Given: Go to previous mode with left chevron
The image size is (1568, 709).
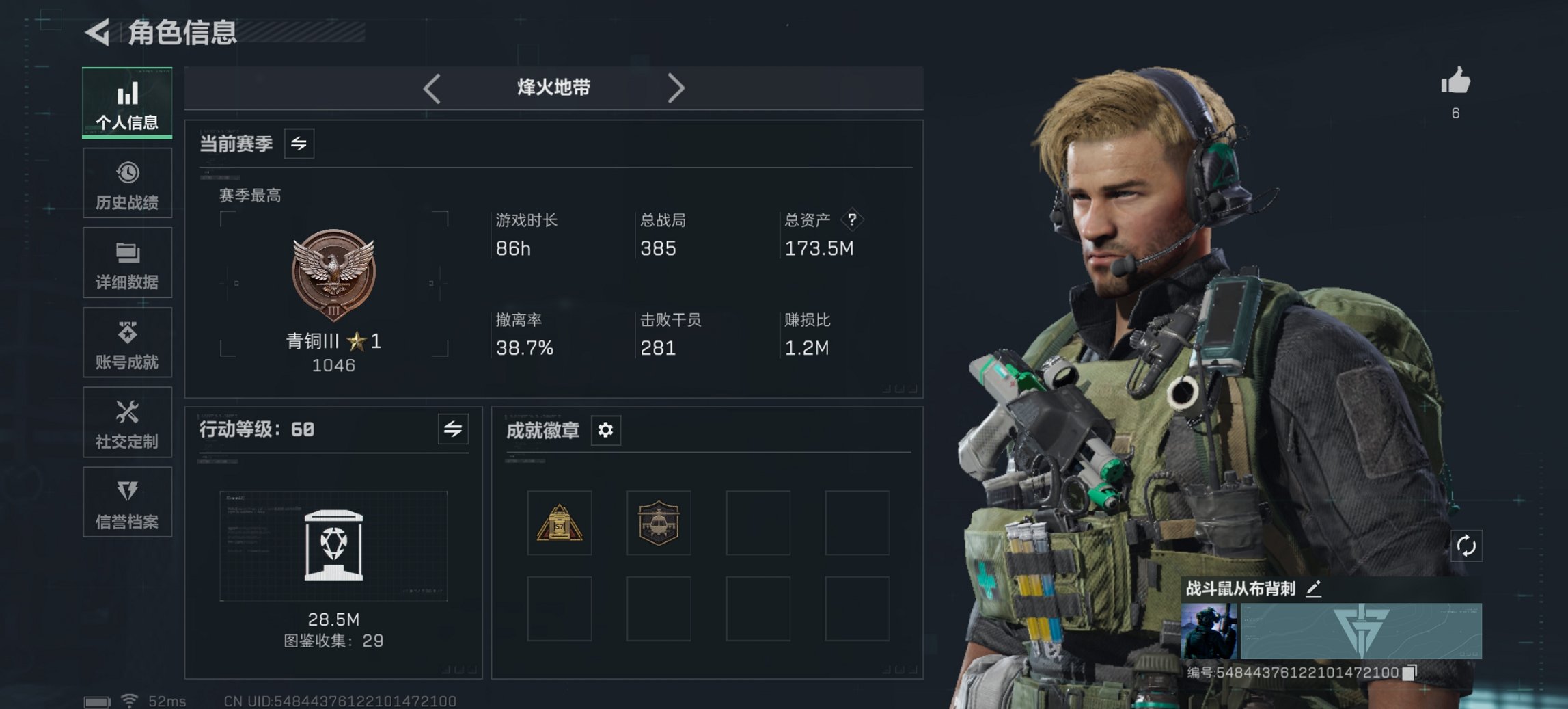Looking at the screenshot, I should [x=431, y=88].
